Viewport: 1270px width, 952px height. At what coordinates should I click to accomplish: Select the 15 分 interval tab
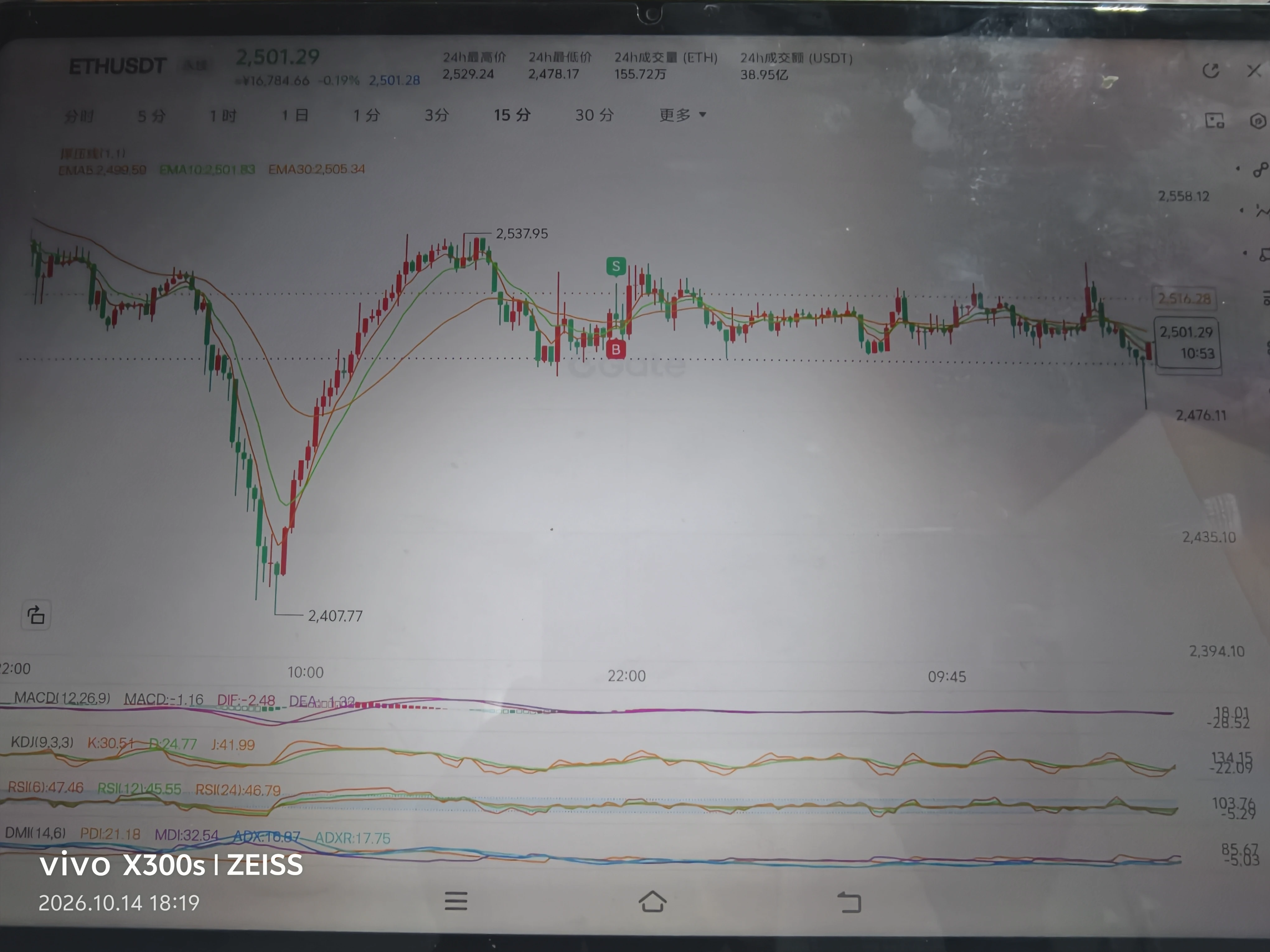[x=512, y=115]
